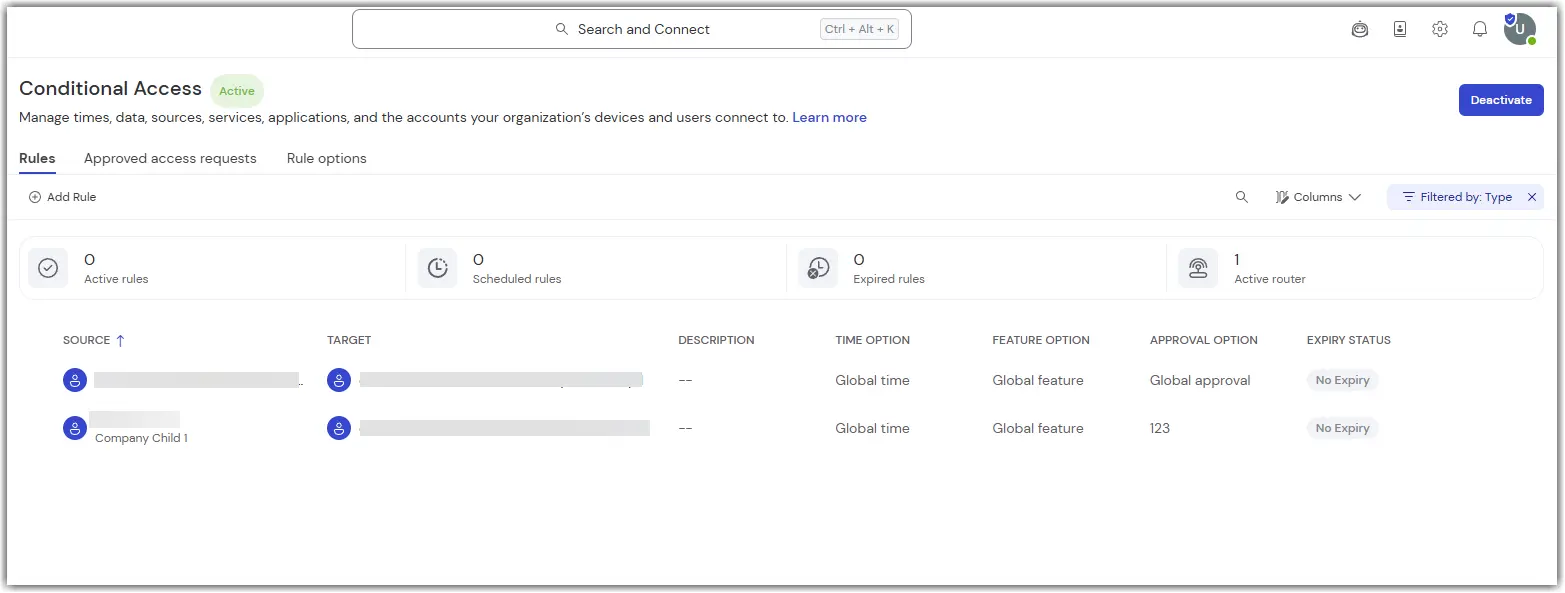Click Global time in Global approval row
This screenshot has width=1565, height=593.
coord(873,380)
